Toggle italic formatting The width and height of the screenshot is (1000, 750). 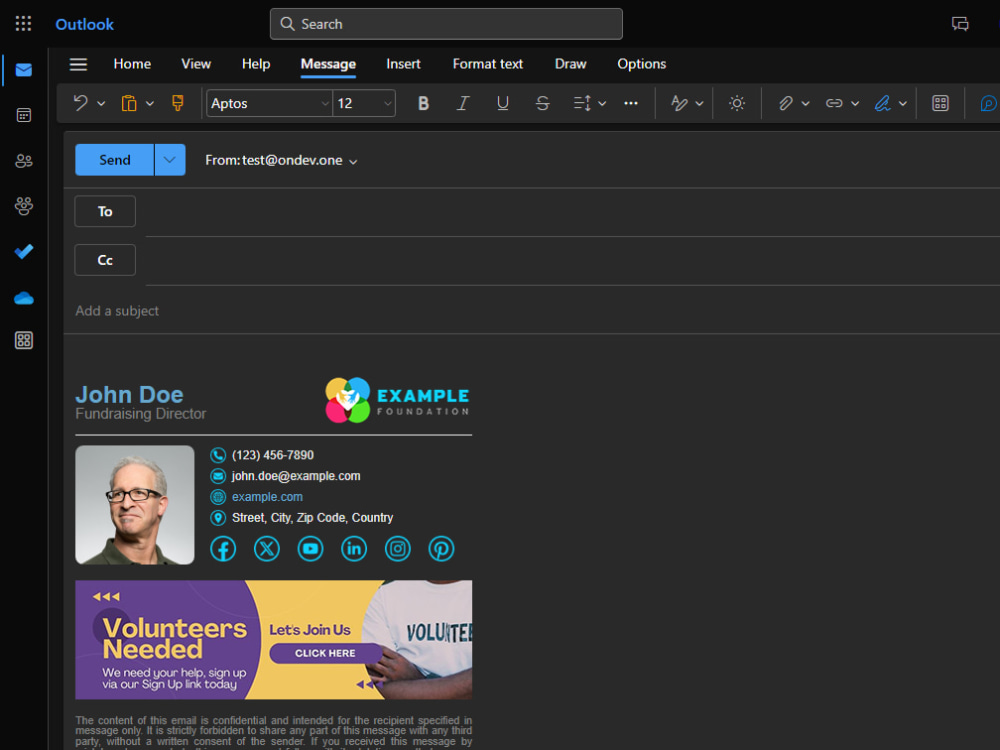tap(463, 103)
